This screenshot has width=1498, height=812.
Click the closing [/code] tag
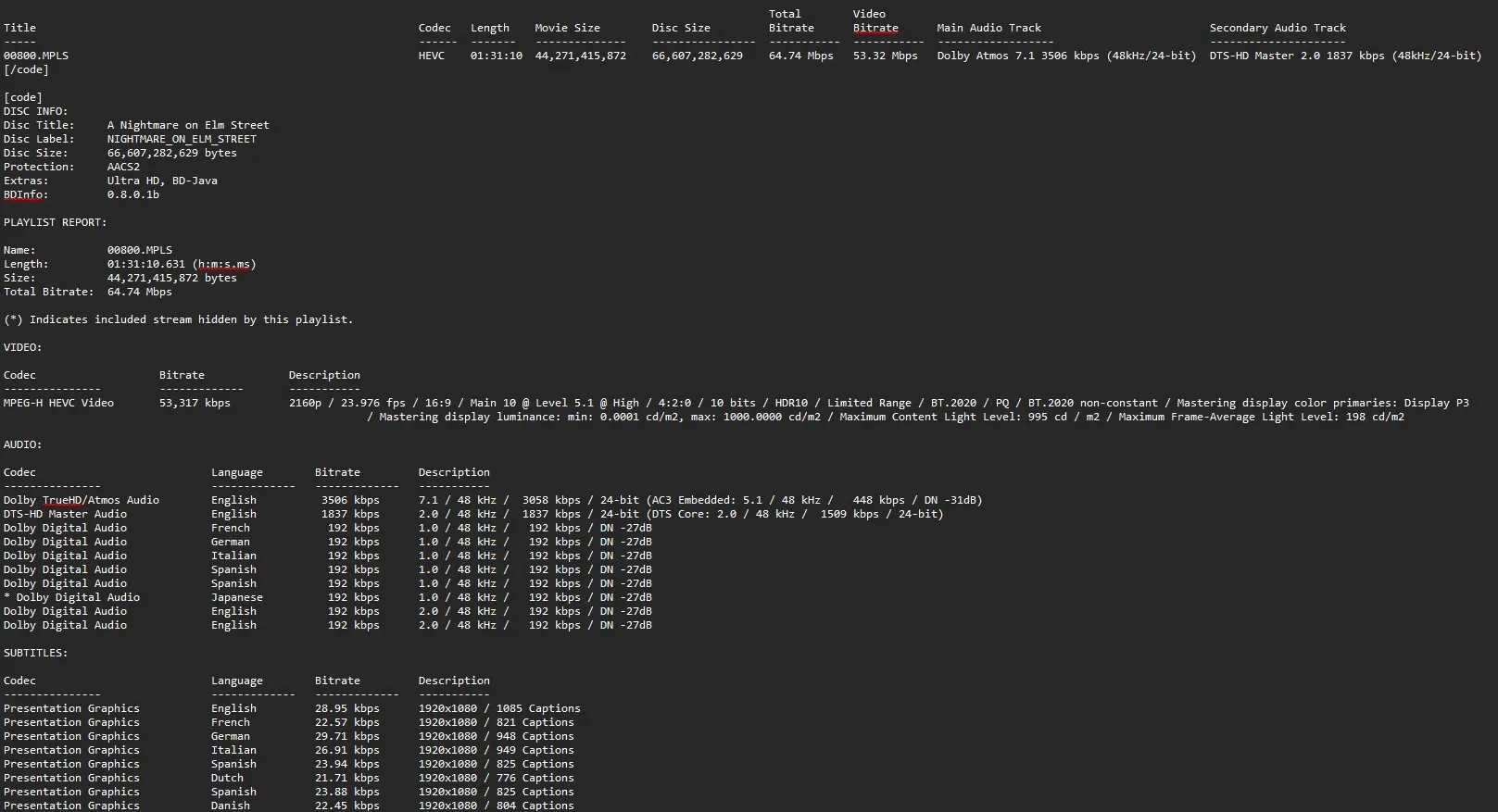click(26, 69)
